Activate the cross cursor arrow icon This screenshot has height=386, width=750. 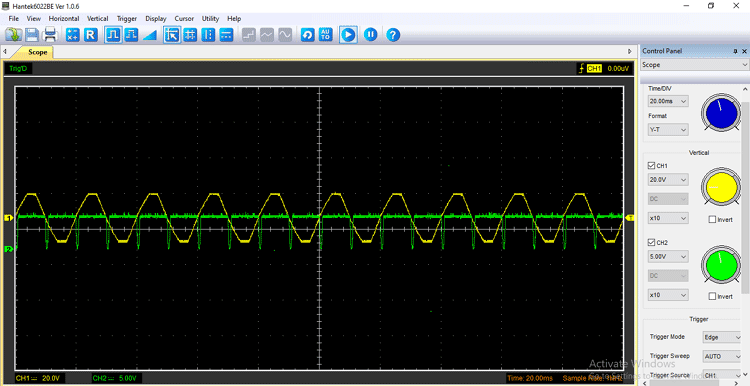pyautogui.click(x=172, y=35)
